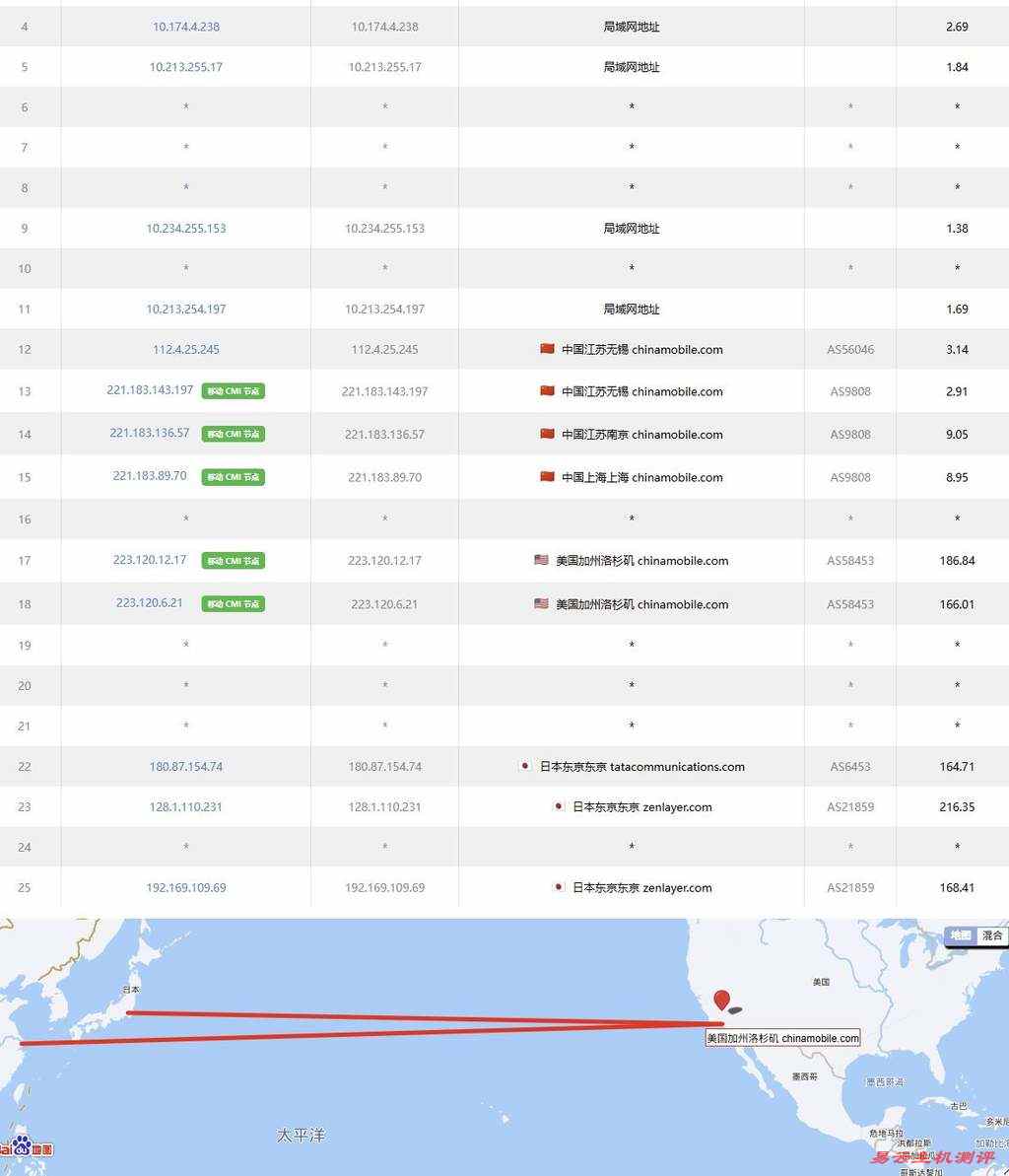Click the Japan flag in row 25
The image size is (1009, 1176).
coord(559,886)
